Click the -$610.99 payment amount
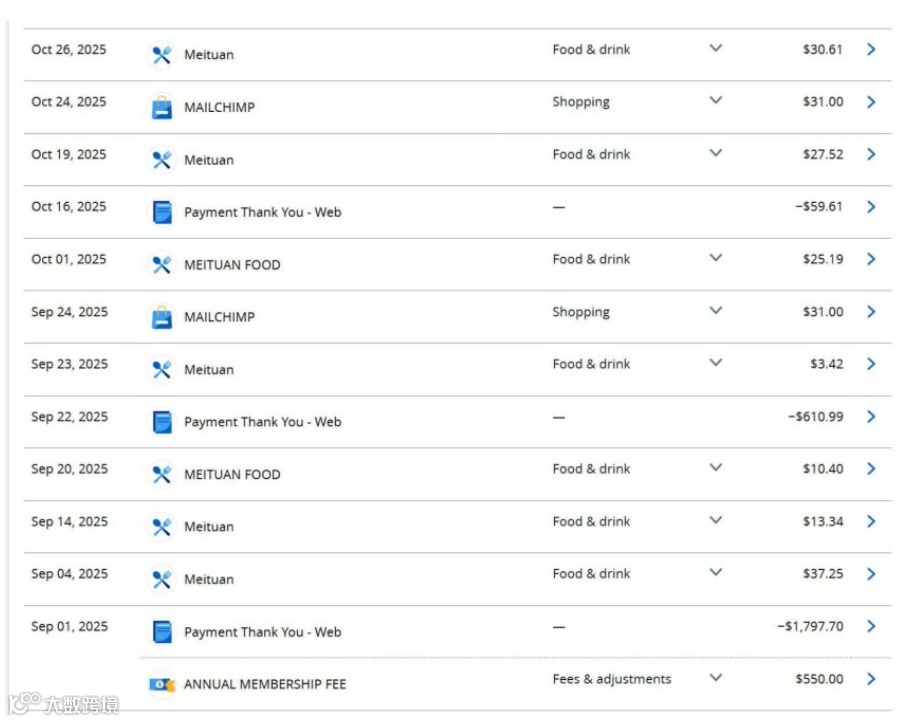 [815, 417]
